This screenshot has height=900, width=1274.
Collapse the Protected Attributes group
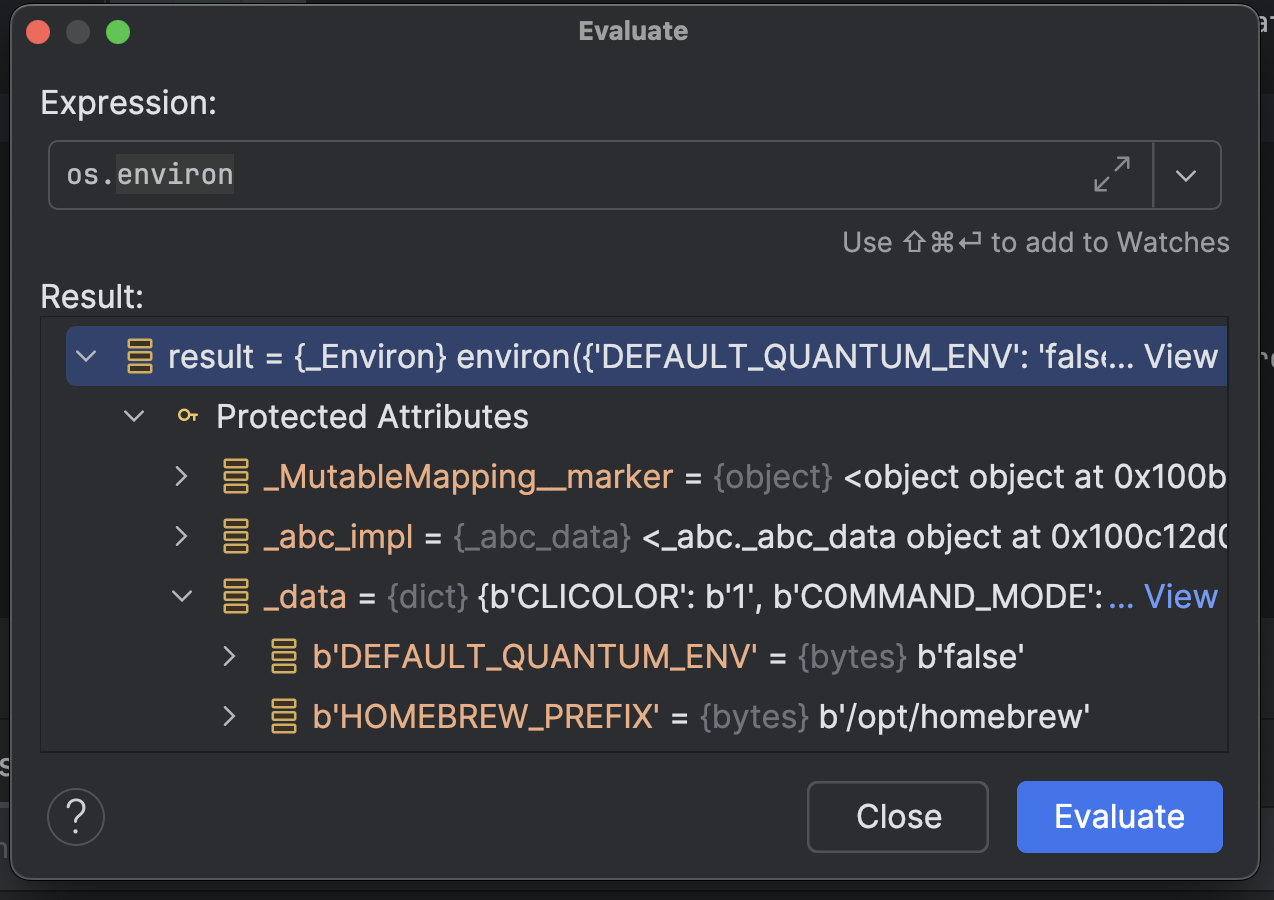[134, 416]
